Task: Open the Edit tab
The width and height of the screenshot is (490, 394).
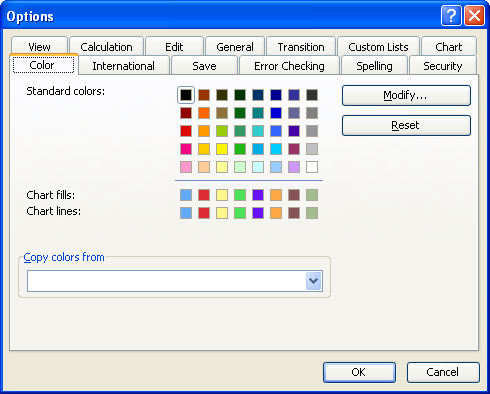Action: (174, 47)
